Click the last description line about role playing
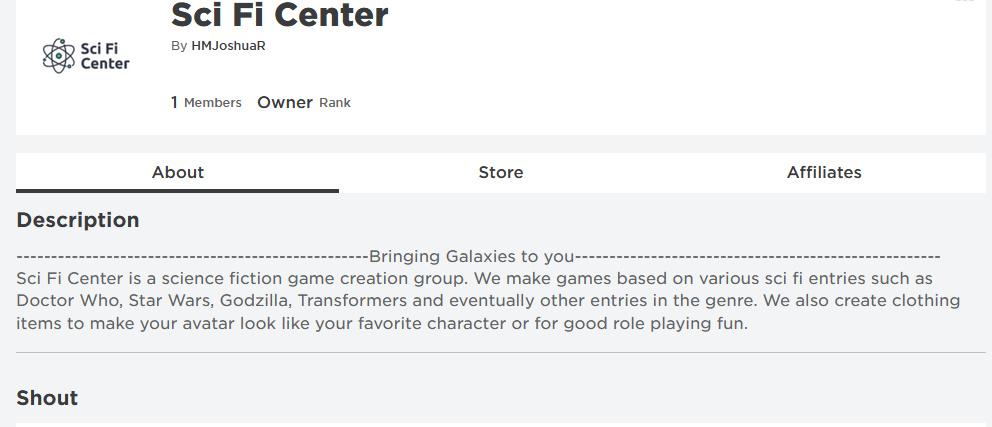Viewport: 992px width, 427px height. 382,323
